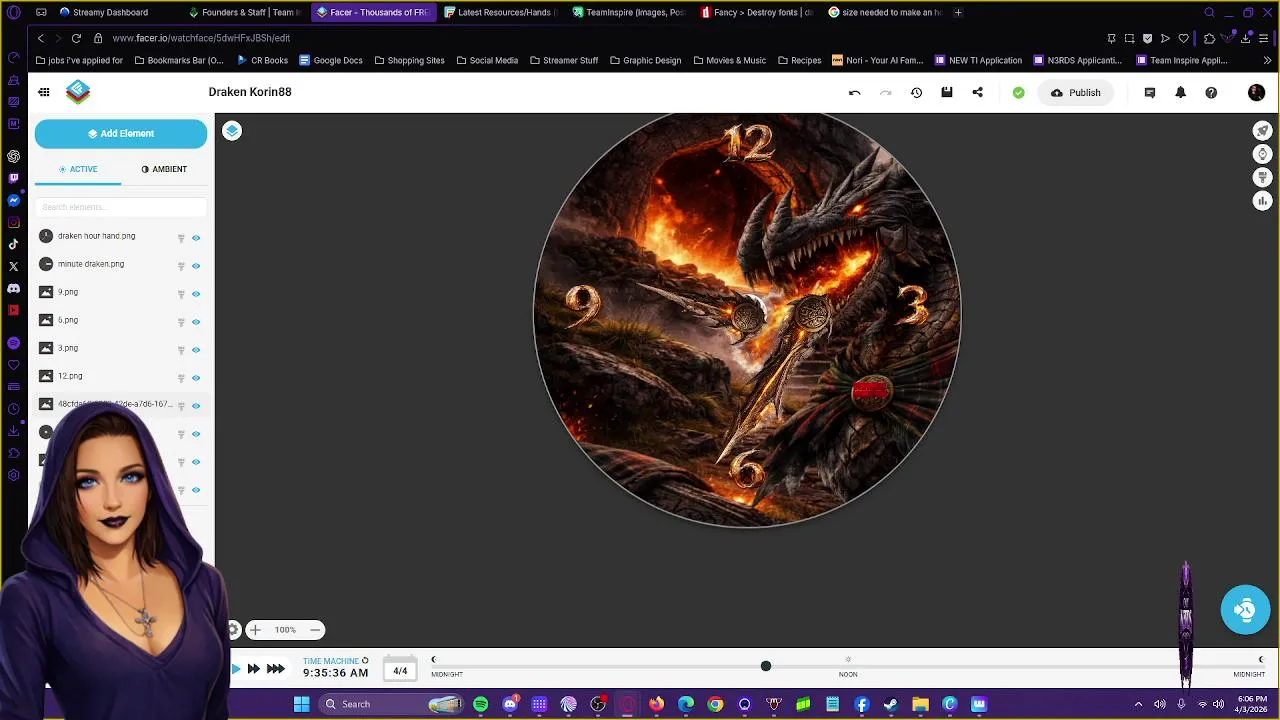
Task: Open the Social Media bookmarks folder
Action: pos(487,60)
